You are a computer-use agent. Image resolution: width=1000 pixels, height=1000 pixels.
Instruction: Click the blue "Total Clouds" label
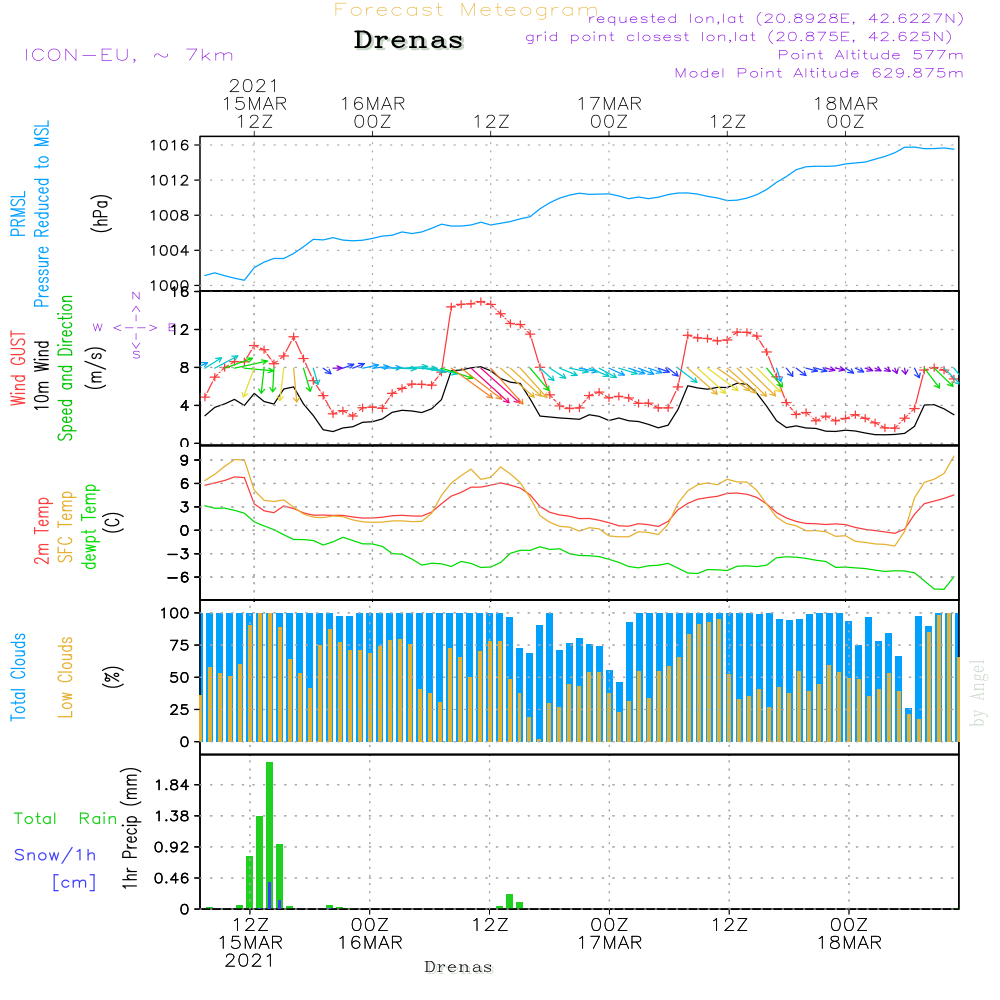click(18, 677)
